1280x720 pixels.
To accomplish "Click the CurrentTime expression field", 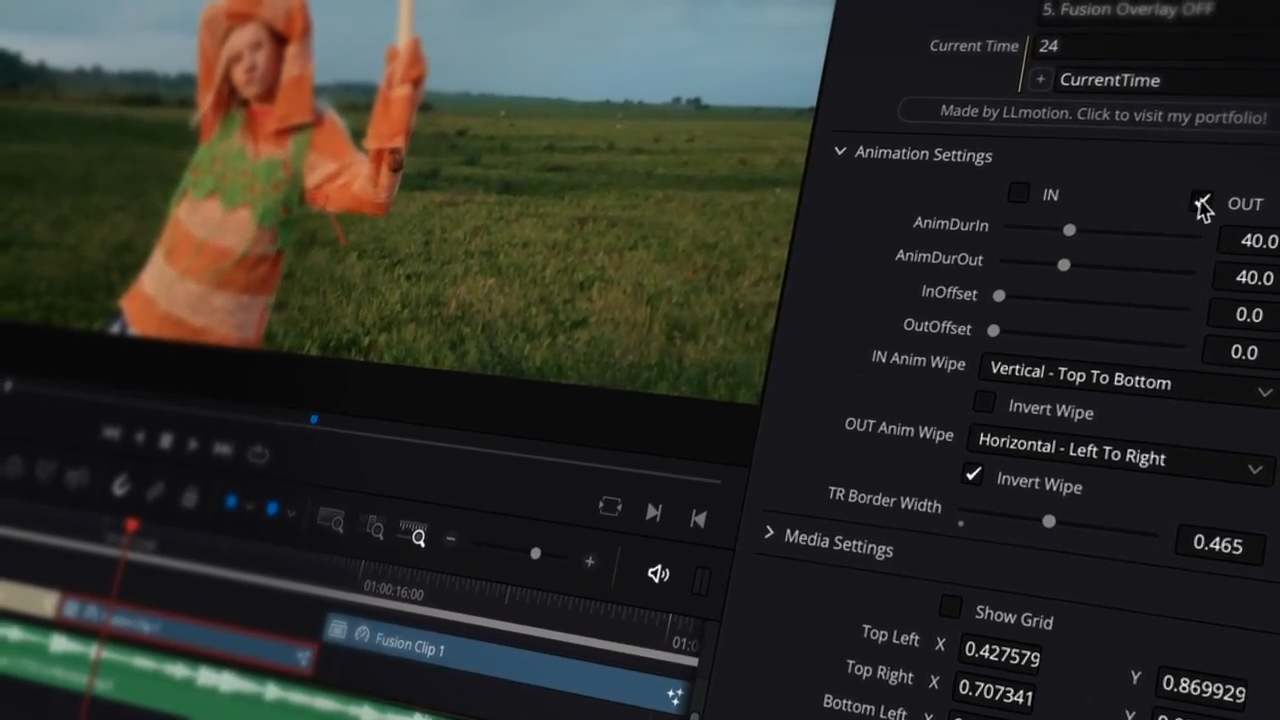I will (x=1165, y=80).
